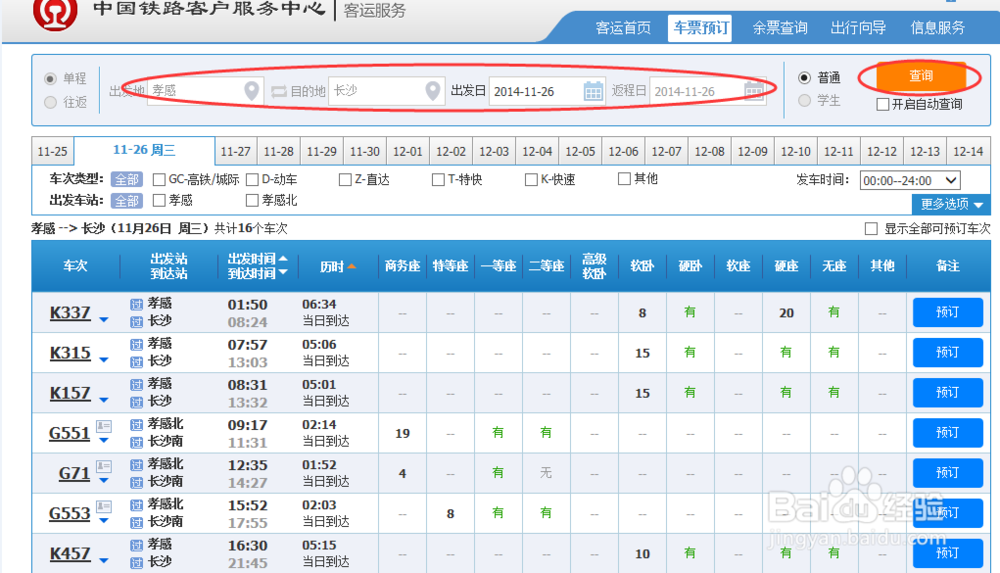Tick 显示全部可预订车次 checkbox
Viewport: 1000px width, 573px height.
click(871, 228)
